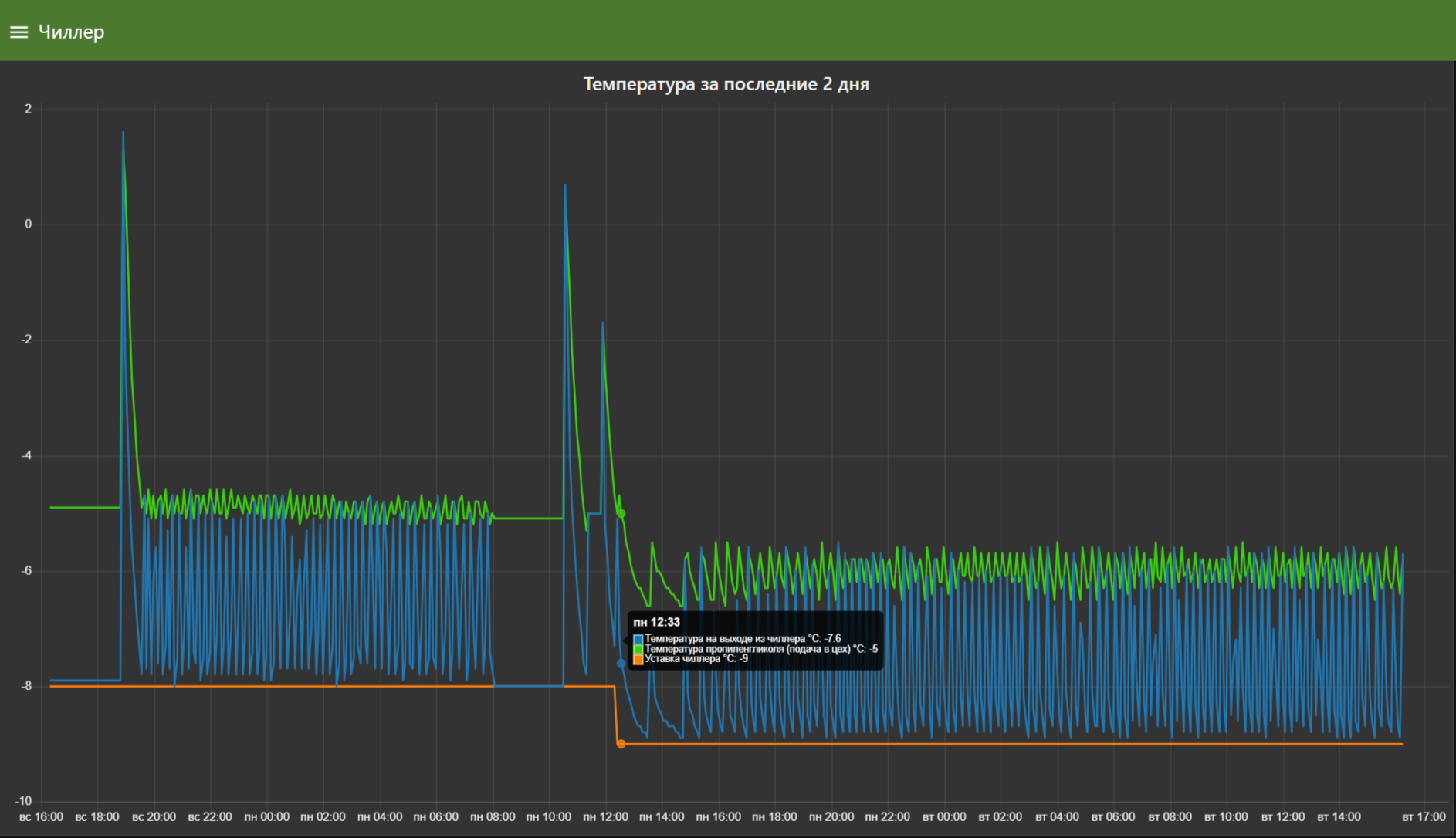Viewport: 1456px width, 838px height.
Task: Click the highlighted orange setpoint data point
Action: [x=621, y=744]
